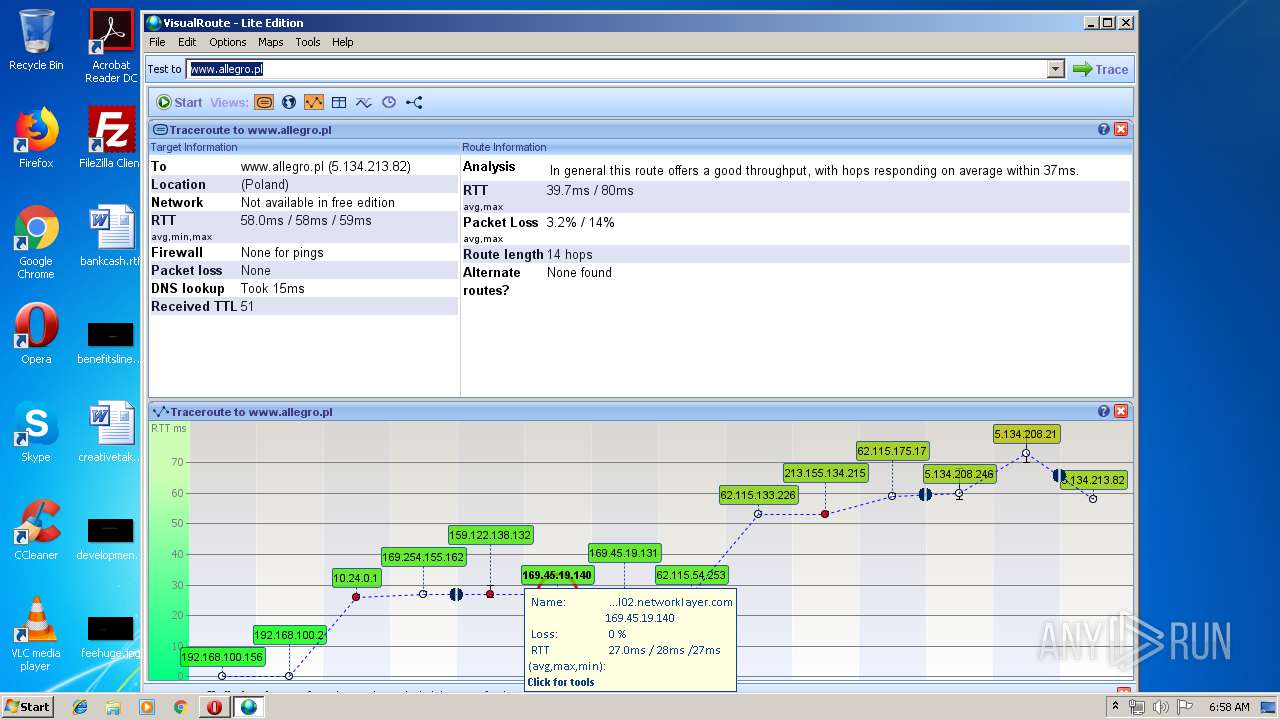Click destination hop label 5.134.213.82
The width and height of the screenshot is (1280, 720).
1093,480
